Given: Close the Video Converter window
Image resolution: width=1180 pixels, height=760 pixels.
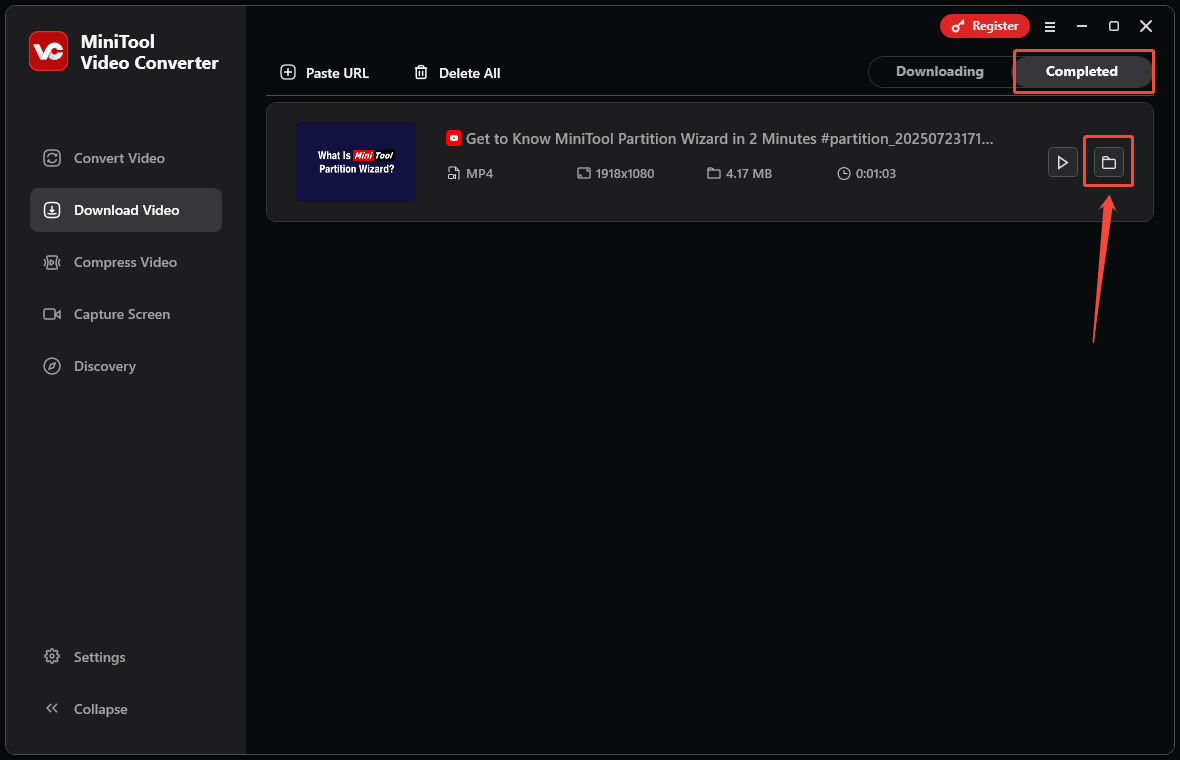Looking at the screenshot, I should 1146,26.
